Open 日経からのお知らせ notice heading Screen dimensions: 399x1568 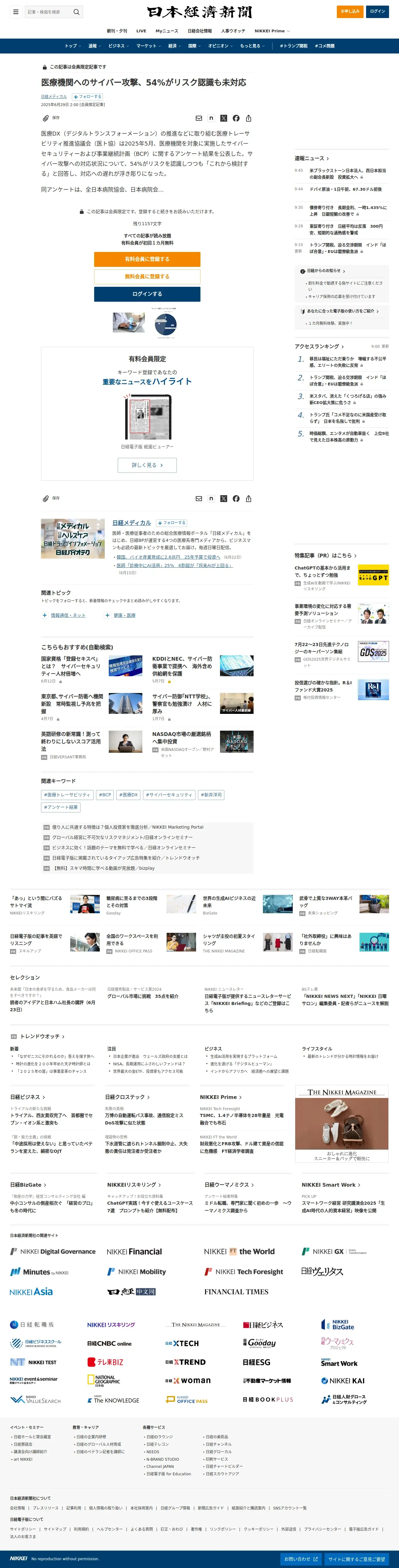click(323, 271)
